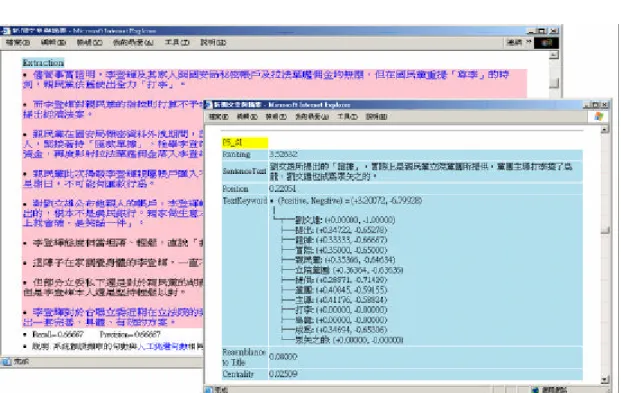
Task: Click the highlighted Extraction heading
Action: [43, 63]
